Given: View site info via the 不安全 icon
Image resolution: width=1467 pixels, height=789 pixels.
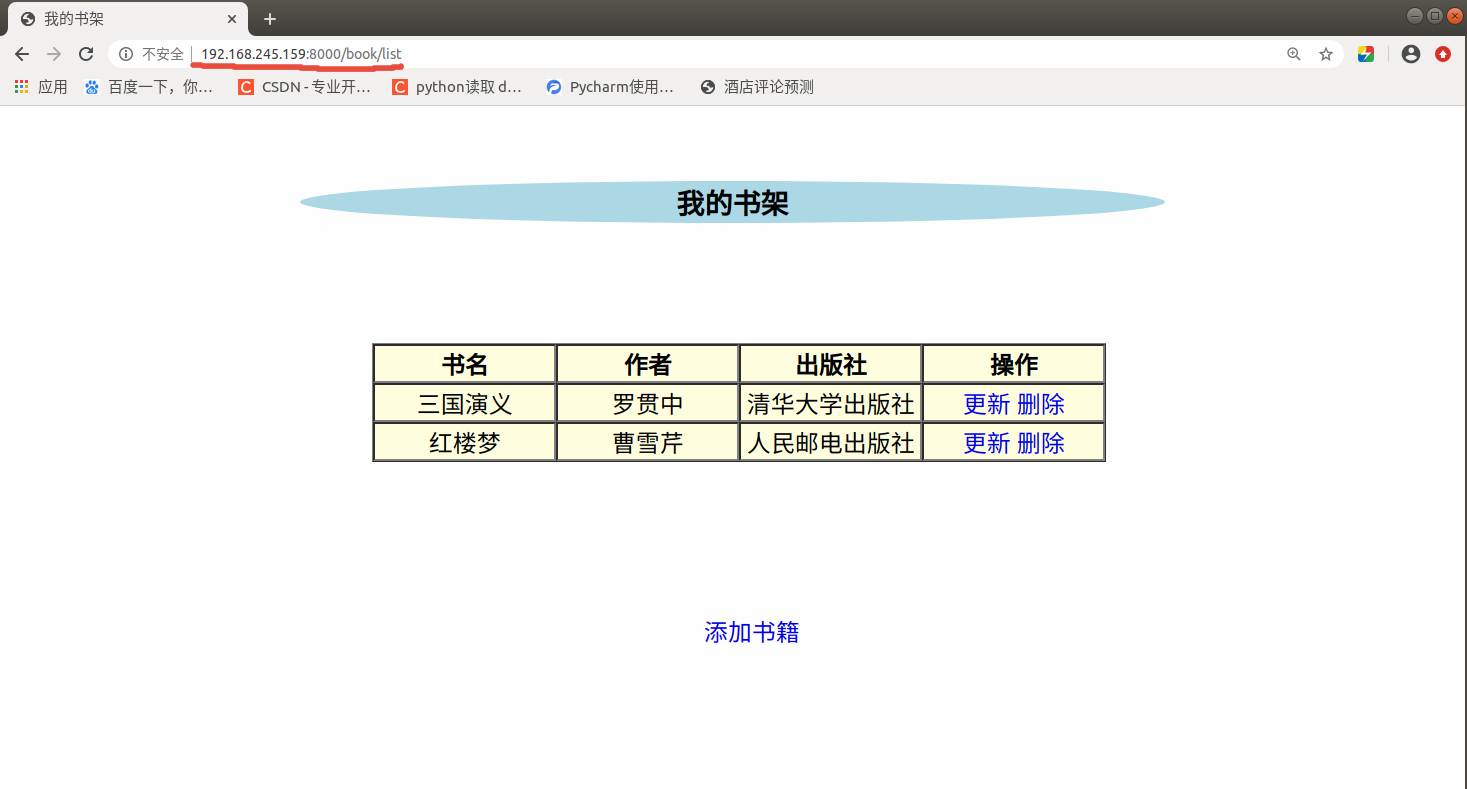Looking at the screenshot, I should point(125,54).
